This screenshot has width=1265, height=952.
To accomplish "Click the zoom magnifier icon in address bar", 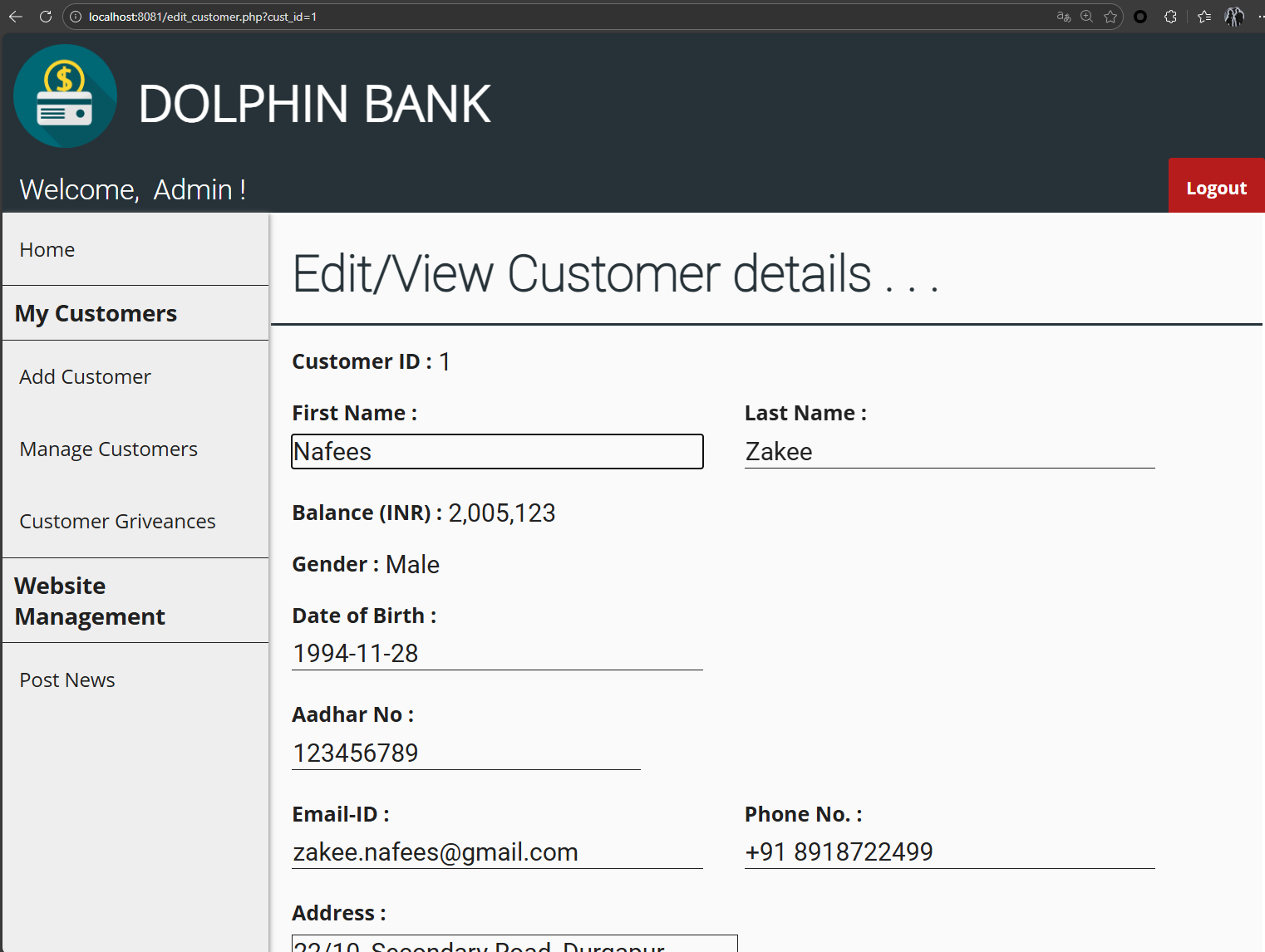I will [x=1086, y=17].
